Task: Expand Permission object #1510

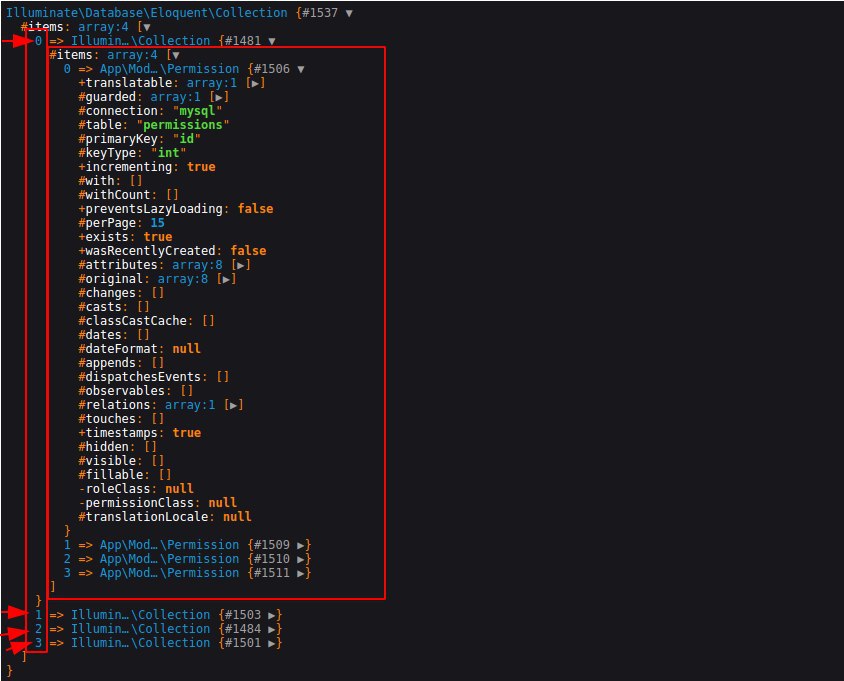Action: point(301,559)
